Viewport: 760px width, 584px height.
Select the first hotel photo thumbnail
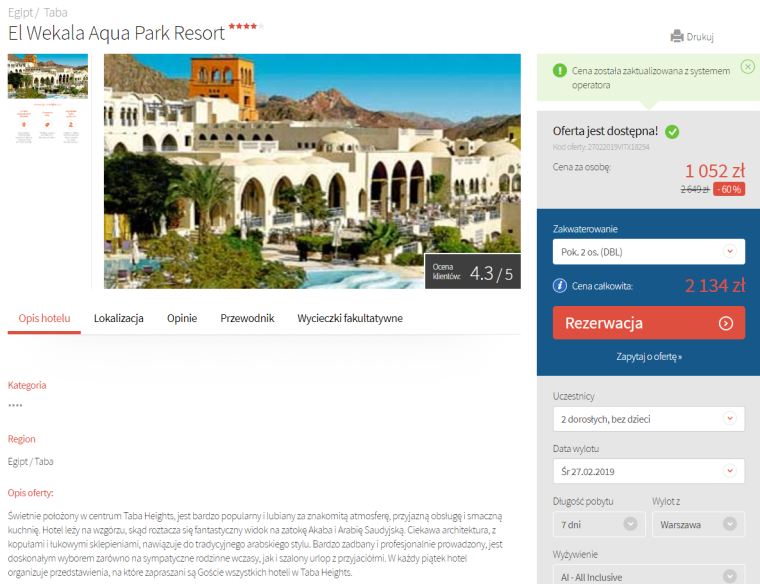[x=48, y=76]
